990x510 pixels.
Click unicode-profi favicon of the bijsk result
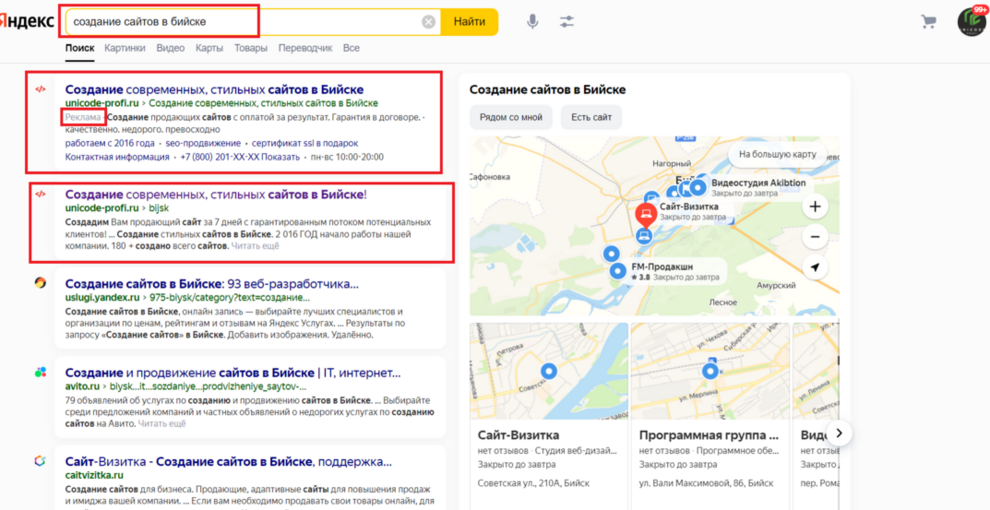[x=40, y=194]
